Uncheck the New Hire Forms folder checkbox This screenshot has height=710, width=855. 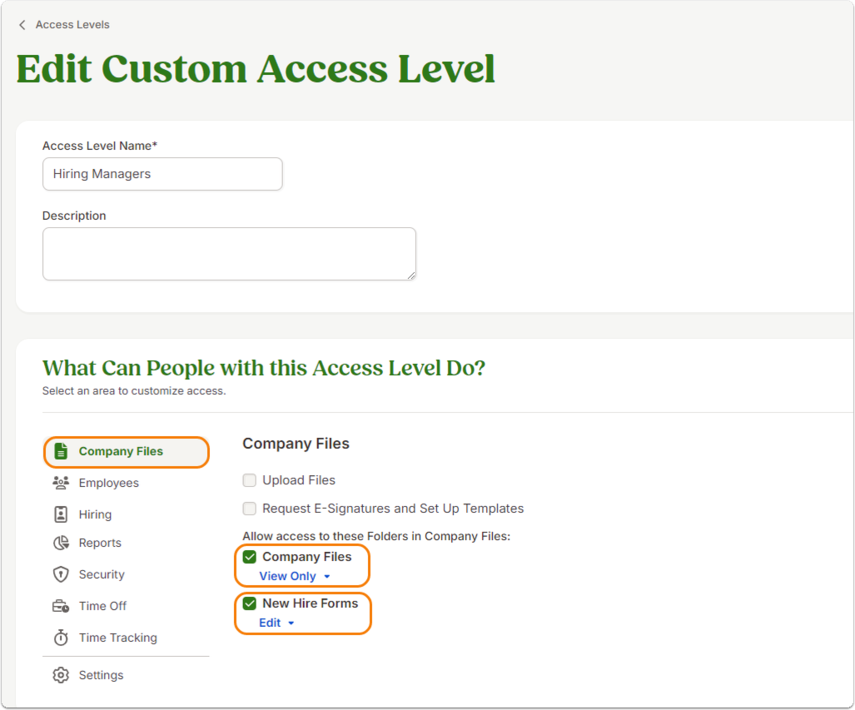pos(249,604)
